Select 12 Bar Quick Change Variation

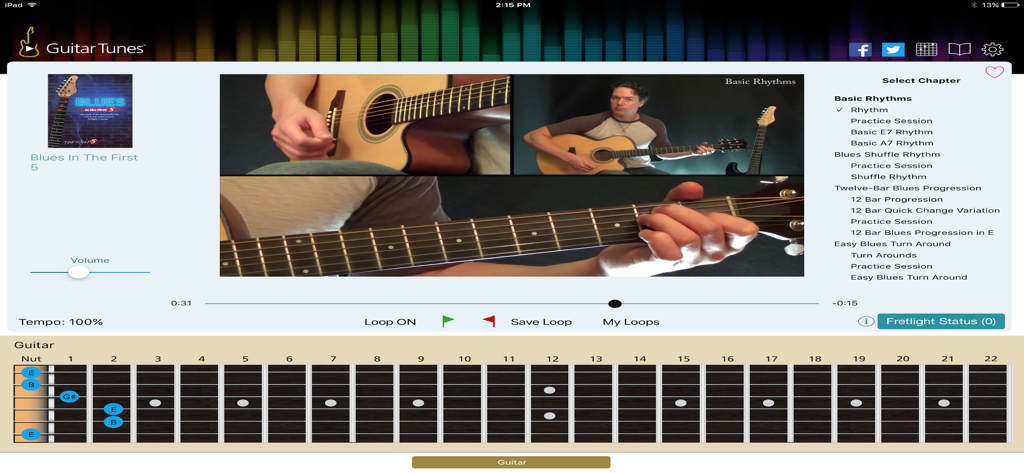[925, 210]
